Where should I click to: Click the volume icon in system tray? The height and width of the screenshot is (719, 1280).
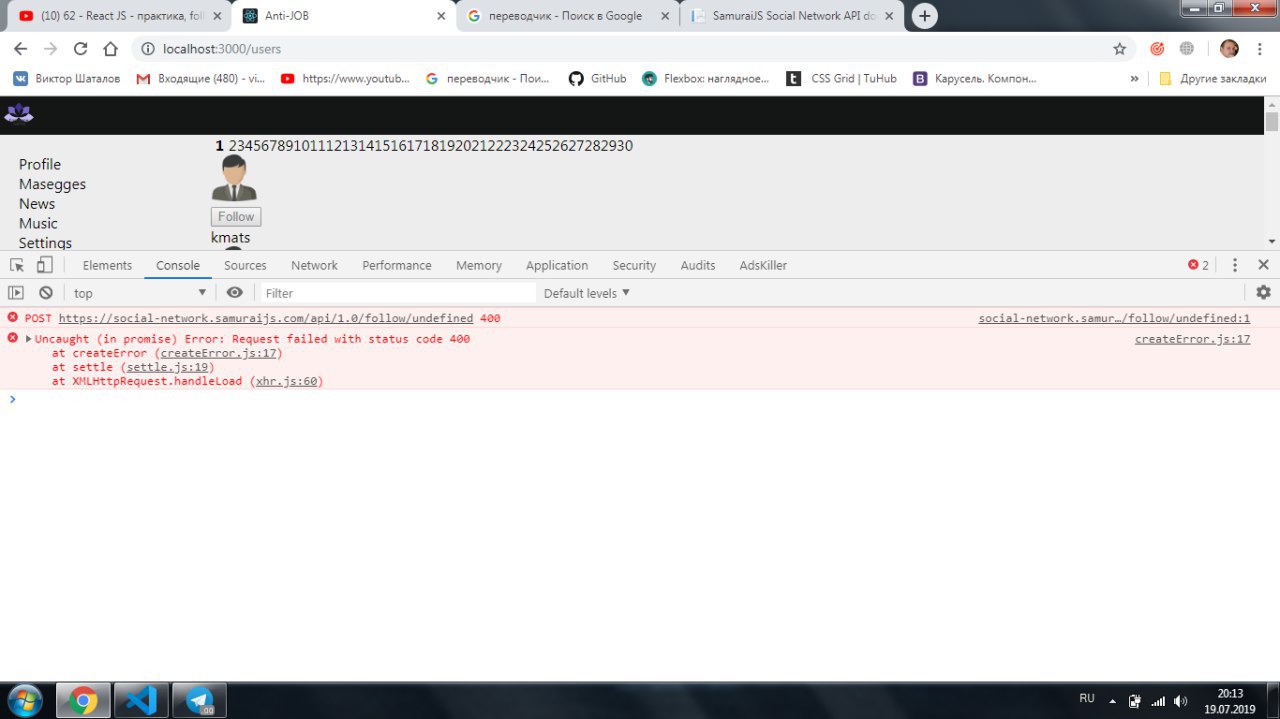click(1180, 701)
